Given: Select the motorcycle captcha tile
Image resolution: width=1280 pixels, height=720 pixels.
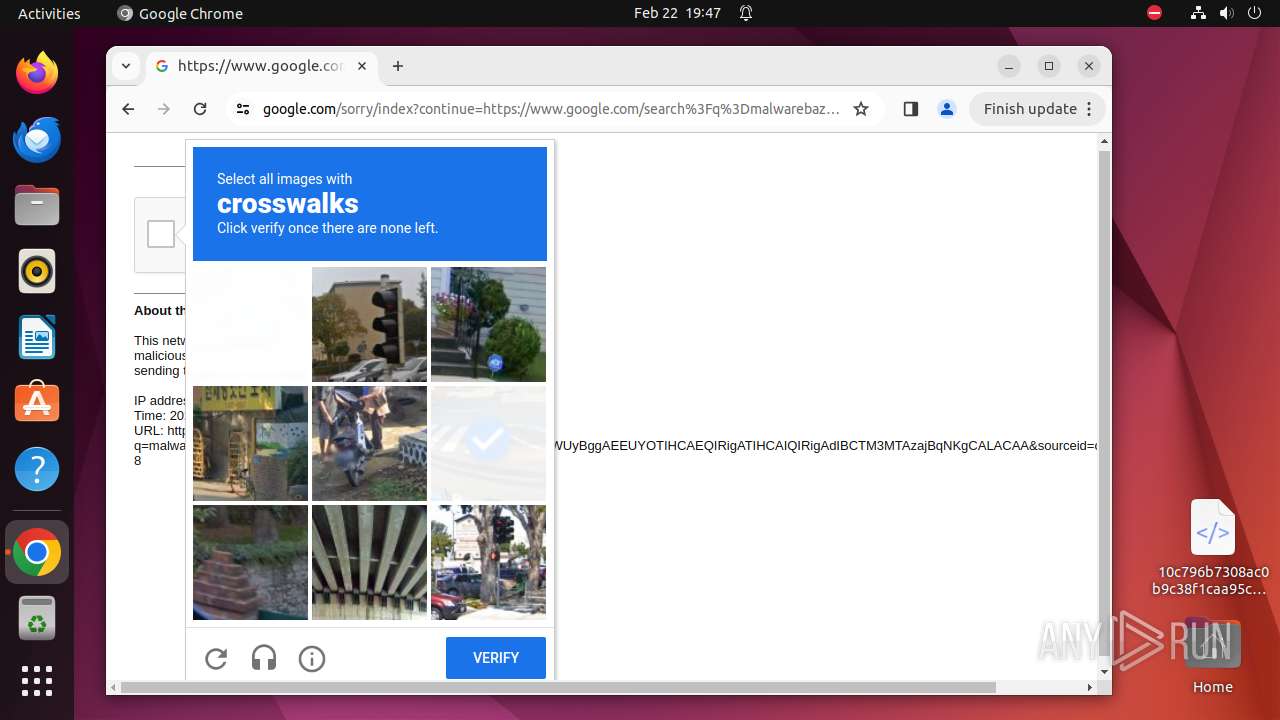Looking at the screenshot, I should [369, 443].
